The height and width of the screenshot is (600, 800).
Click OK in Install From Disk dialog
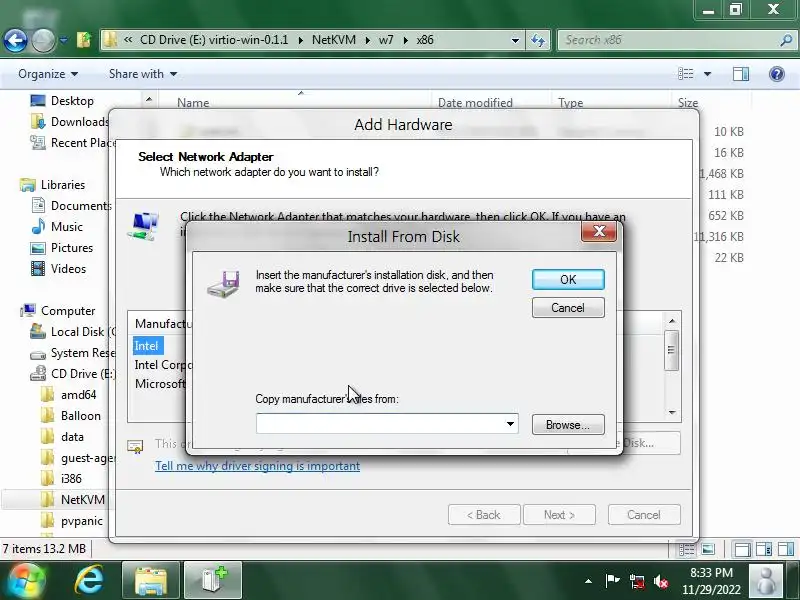(x=568, y=280)
